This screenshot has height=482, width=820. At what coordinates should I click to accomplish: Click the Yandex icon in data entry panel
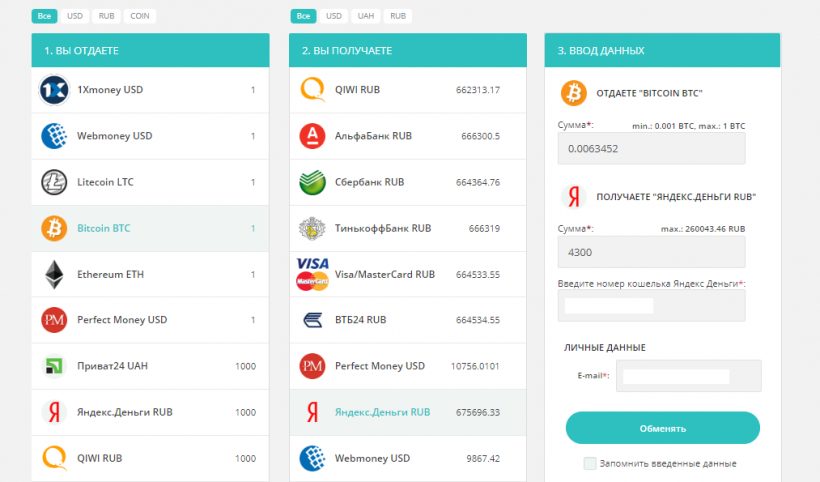(x=574, y=197)
